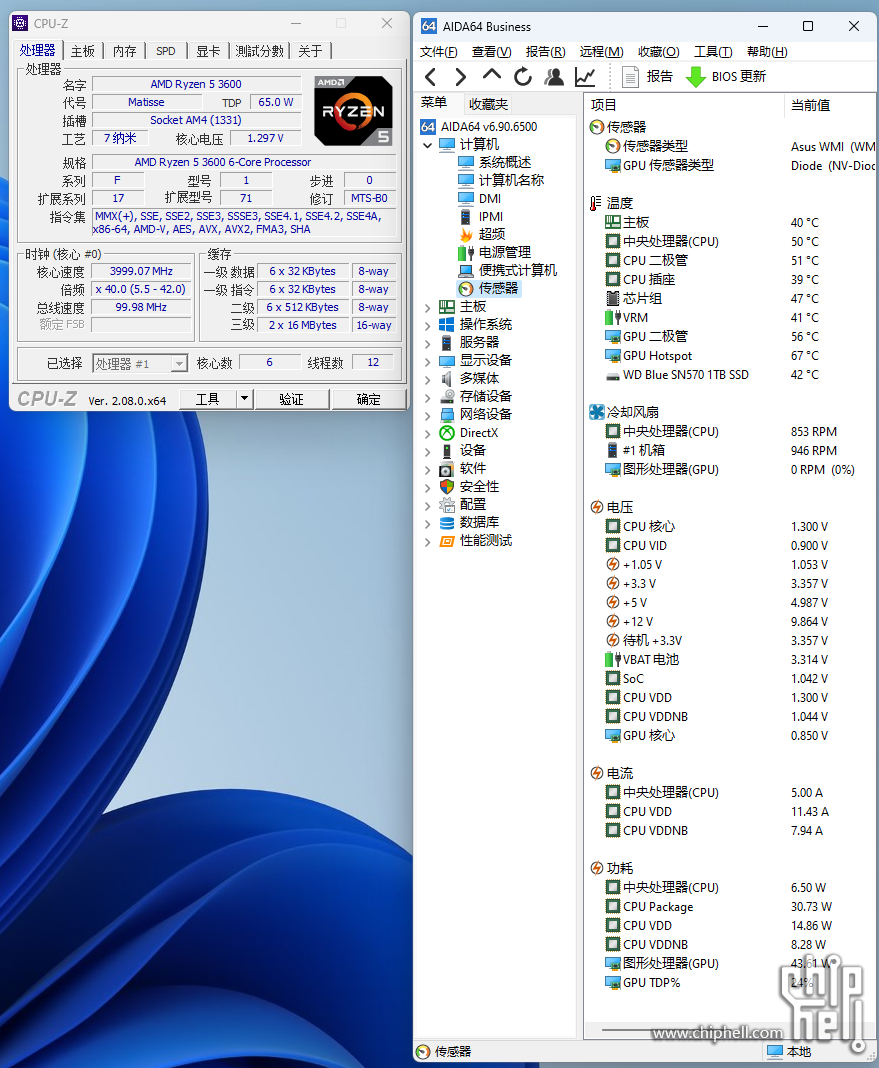
Task: Select the WD Blue SN570 1TB SSD row
Action: (730, 375)
